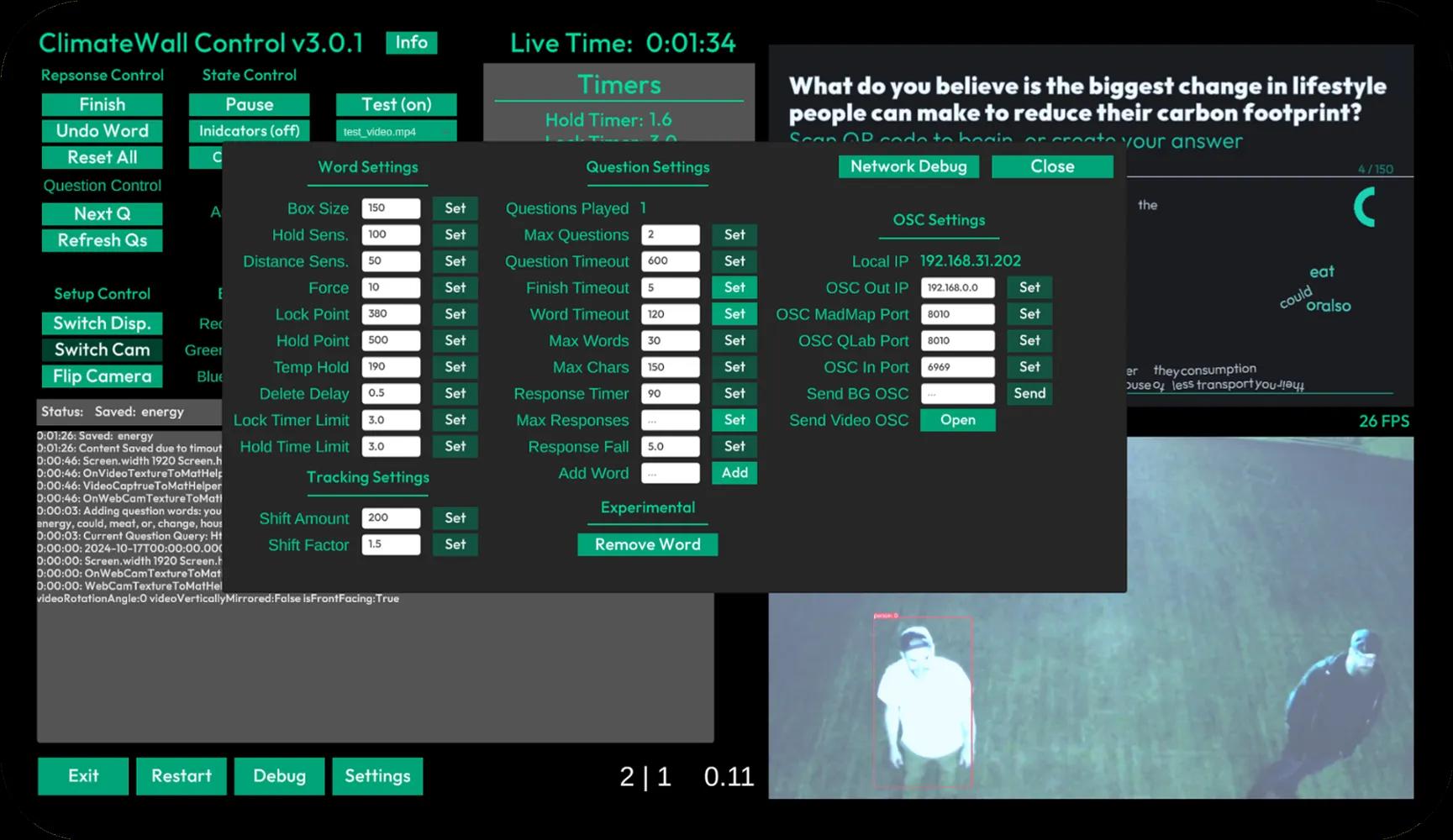
Task: Close the settings overlay panel
Action: coord(1052,166)
